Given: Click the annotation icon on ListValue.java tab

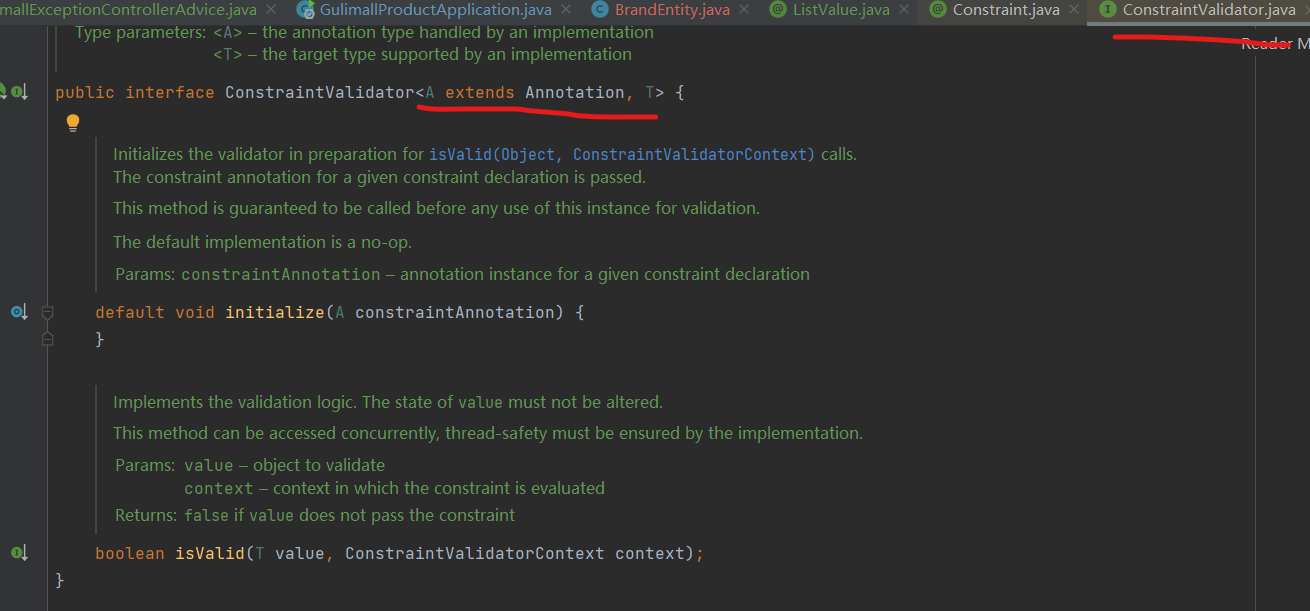Looking at the screenshot, I should pos(778,10).
